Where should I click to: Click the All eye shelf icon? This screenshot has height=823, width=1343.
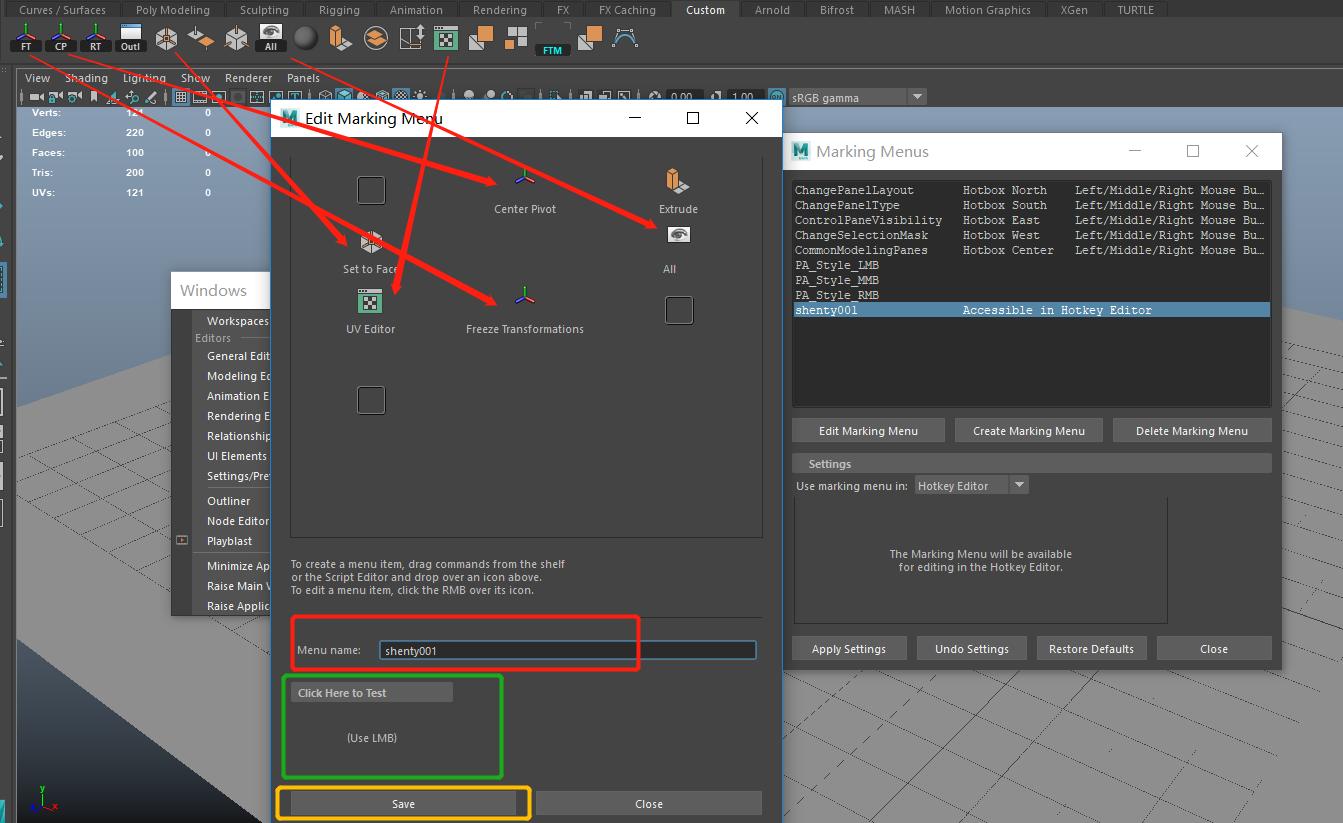point(271,38)
